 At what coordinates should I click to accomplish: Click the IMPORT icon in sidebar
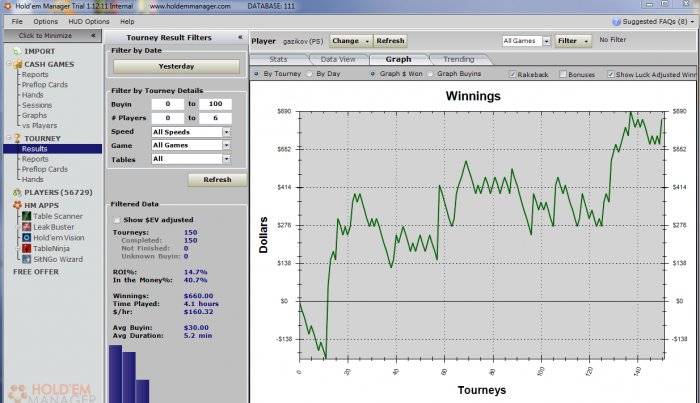pos(17,51)
